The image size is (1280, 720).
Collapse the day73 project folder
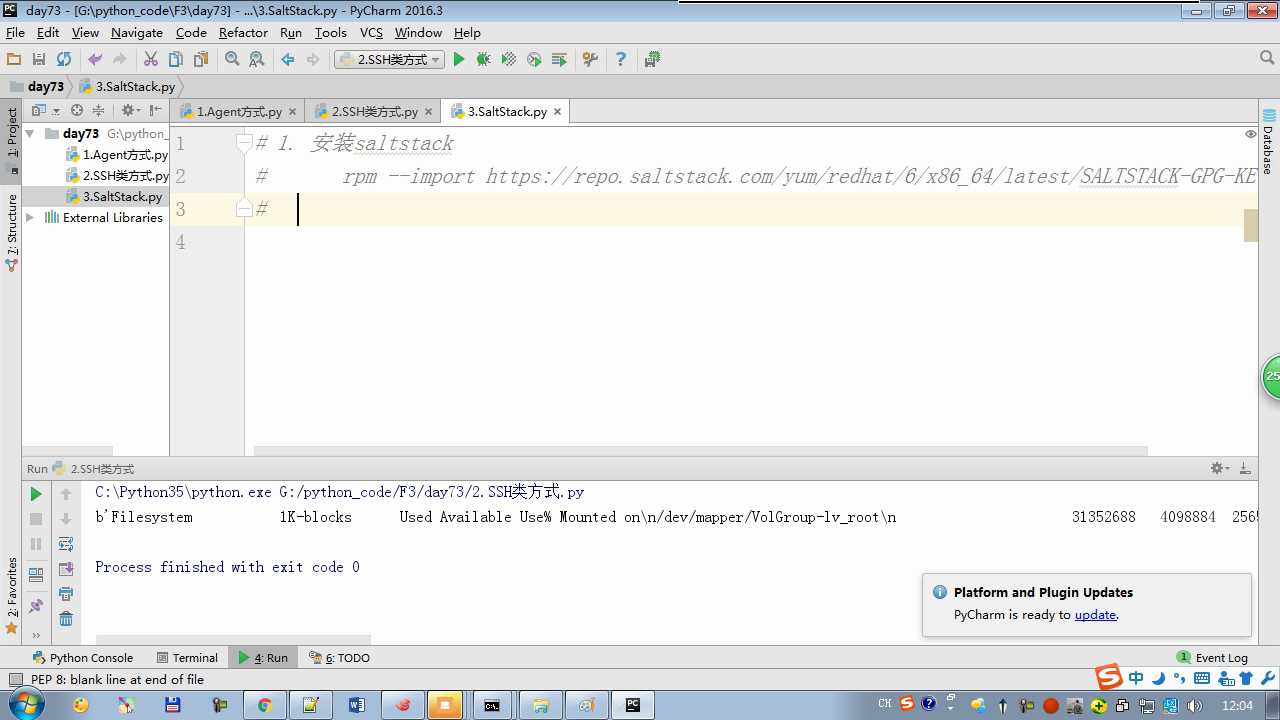[x=30, y=133]
